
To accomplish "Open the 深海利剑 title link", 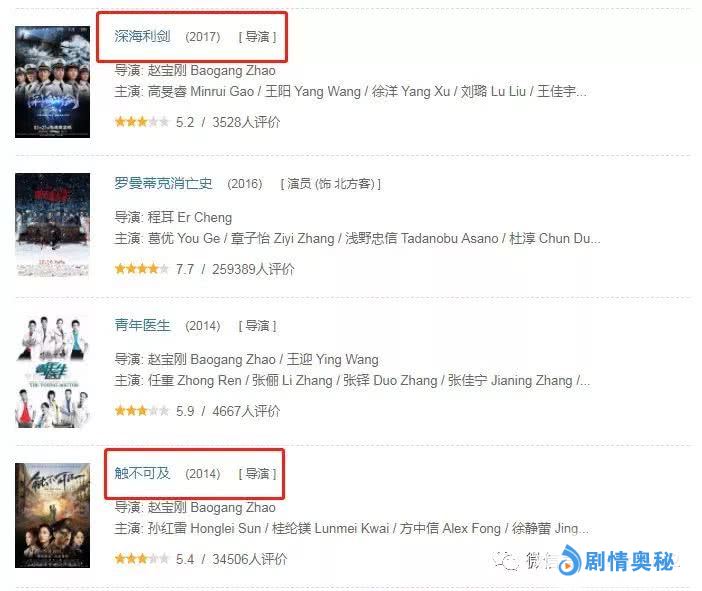I will pos(142,36).
